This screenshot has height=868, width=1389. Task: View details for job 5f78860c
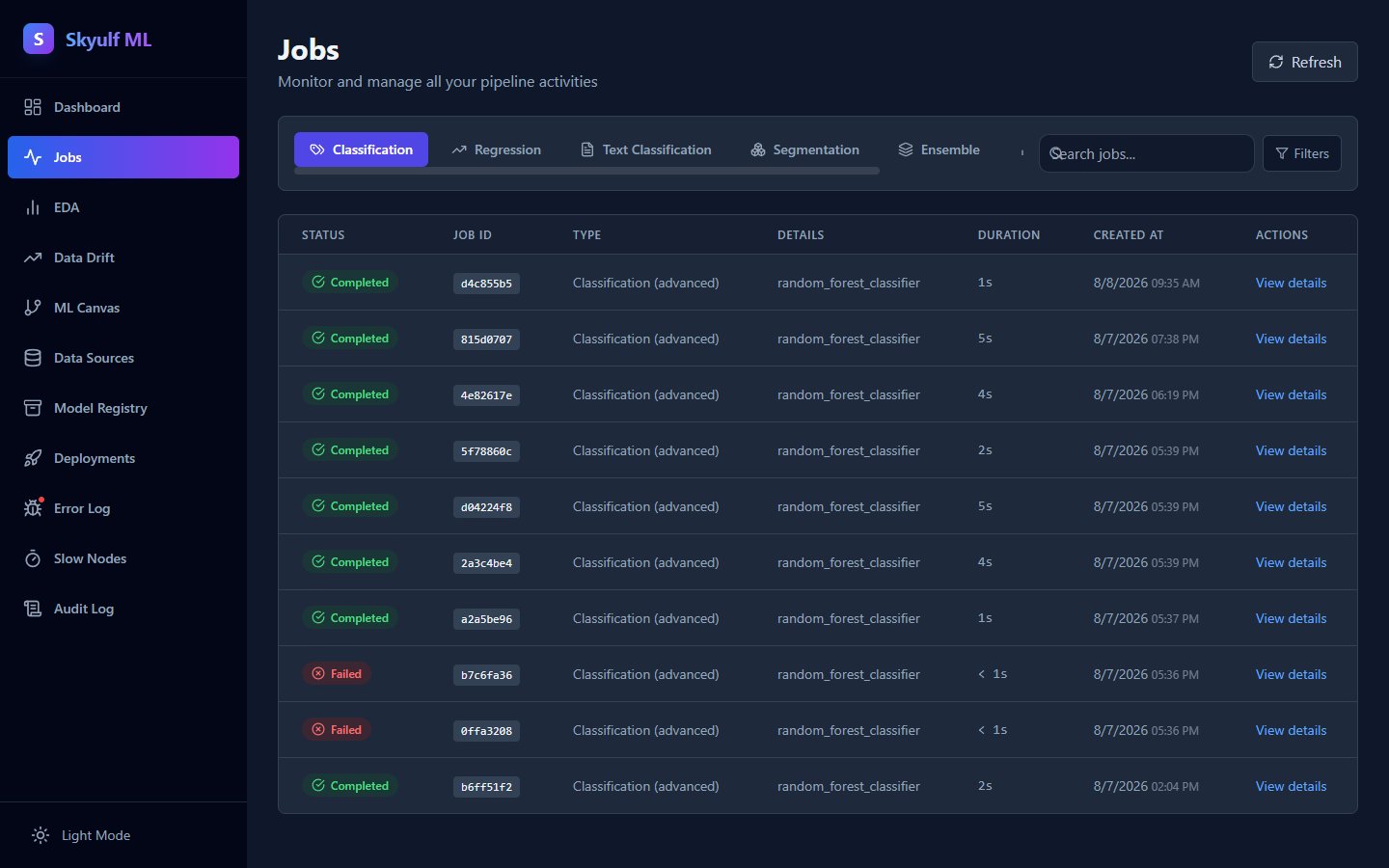pyautogui.click(x=1291, y=450)
